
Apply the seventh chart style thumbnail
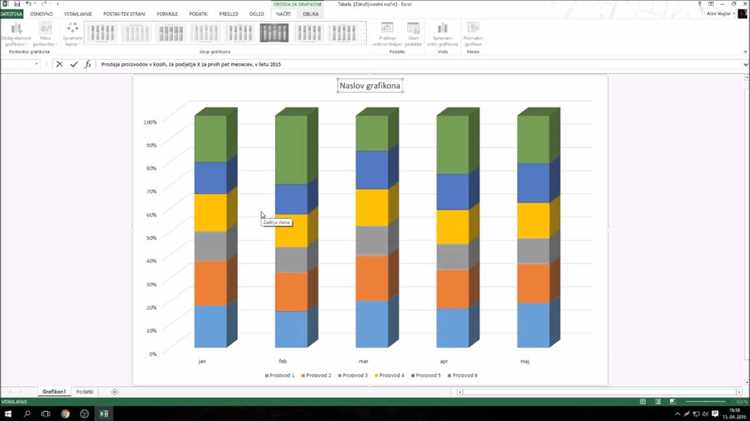pos(309,33)
